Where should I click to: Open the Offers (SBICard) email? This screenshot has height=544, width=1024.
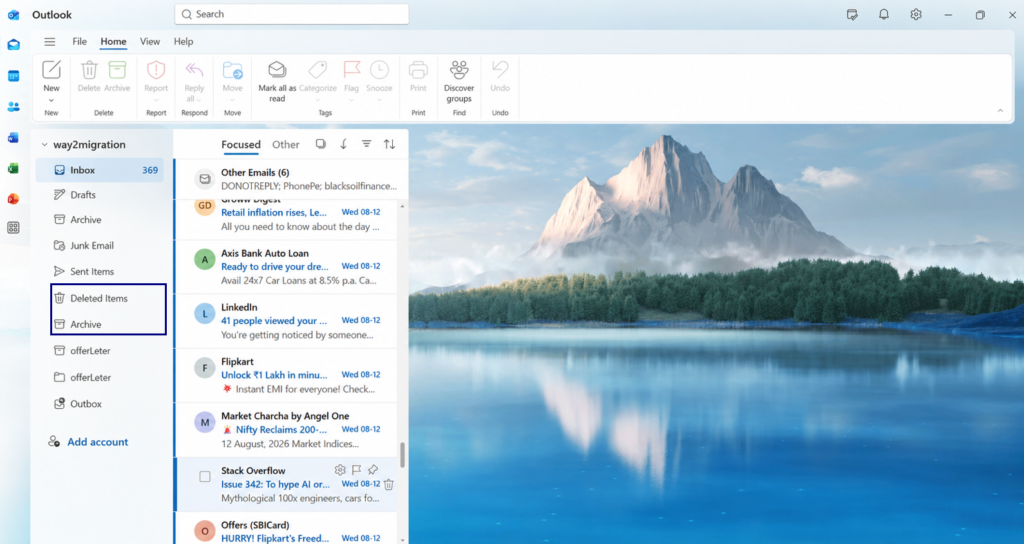tap(286, 528)
